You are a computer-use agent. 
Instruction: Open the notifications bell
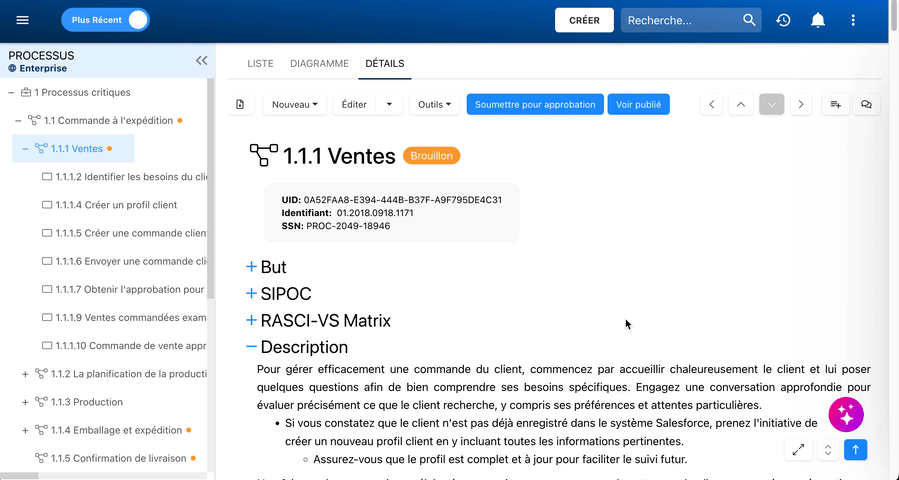(818, 20)
